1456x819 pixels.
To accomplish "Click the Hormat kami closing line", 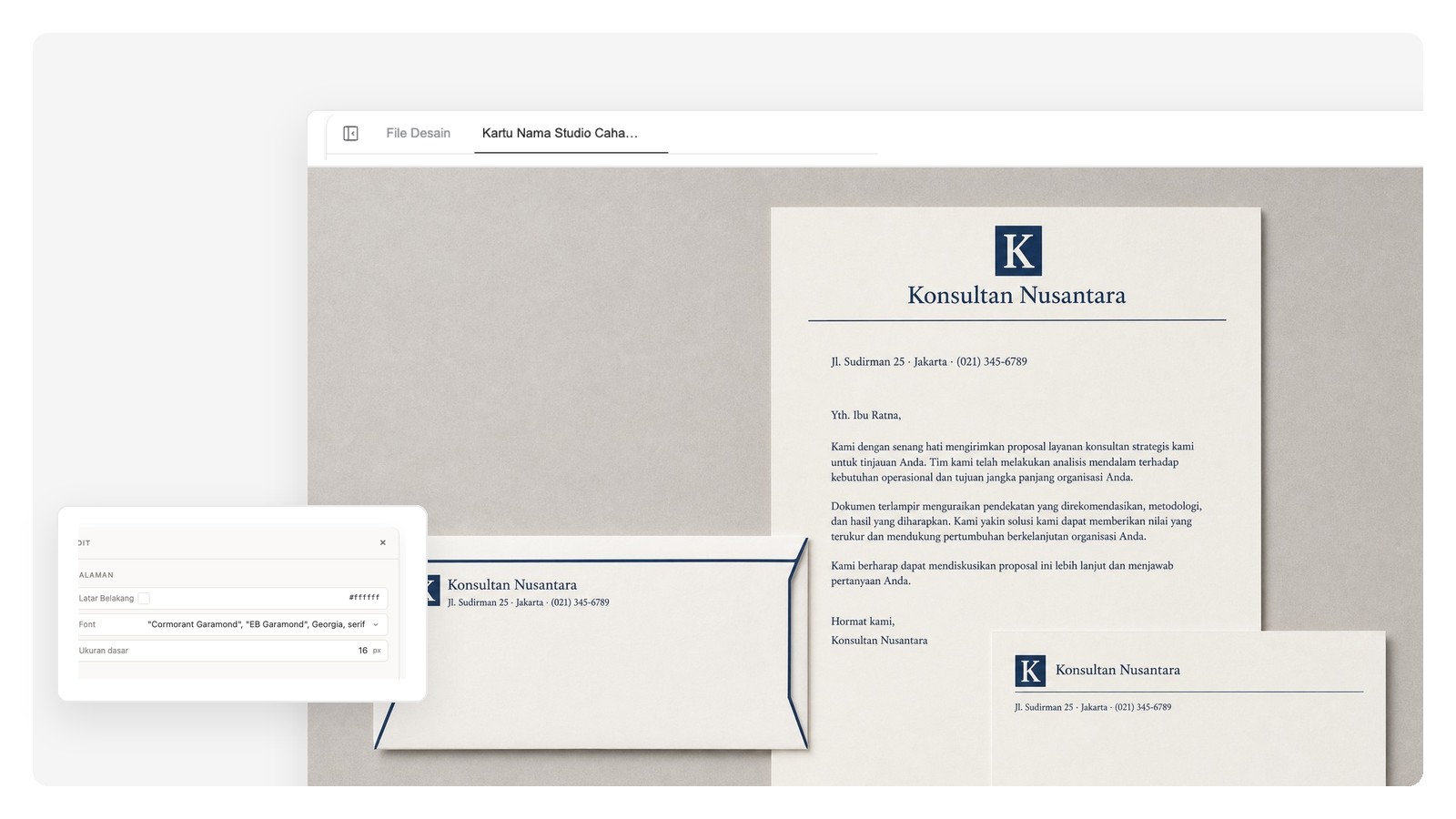I will coord(863,622).
